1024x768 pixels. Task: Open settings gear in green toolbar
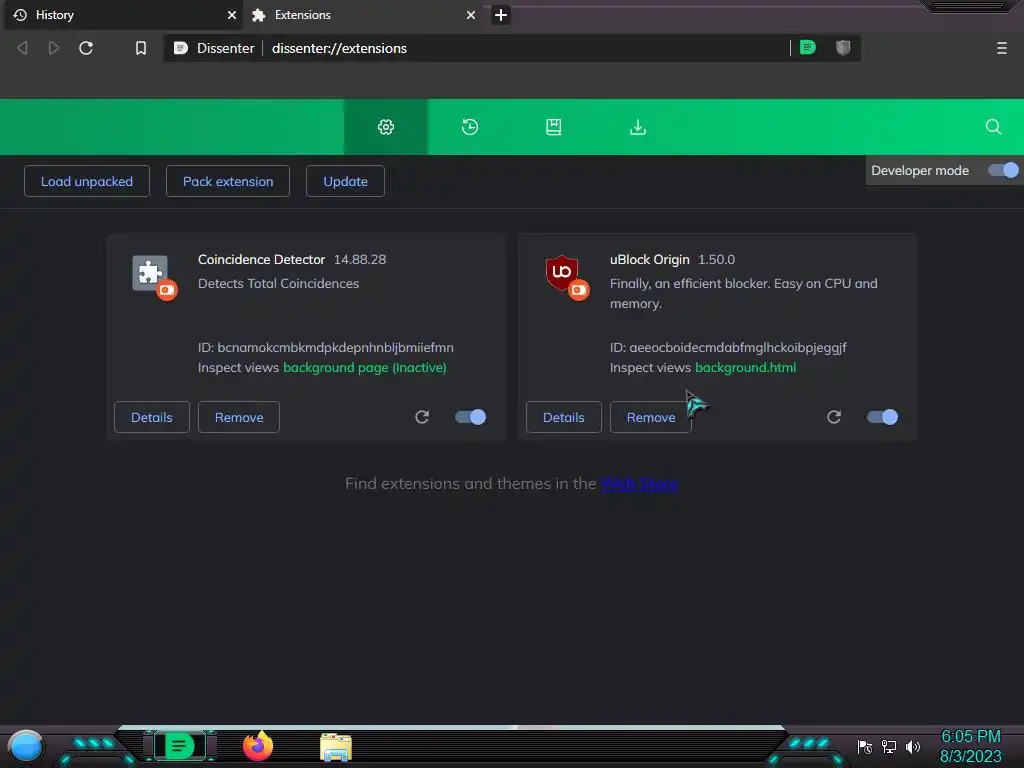point(386,127)
